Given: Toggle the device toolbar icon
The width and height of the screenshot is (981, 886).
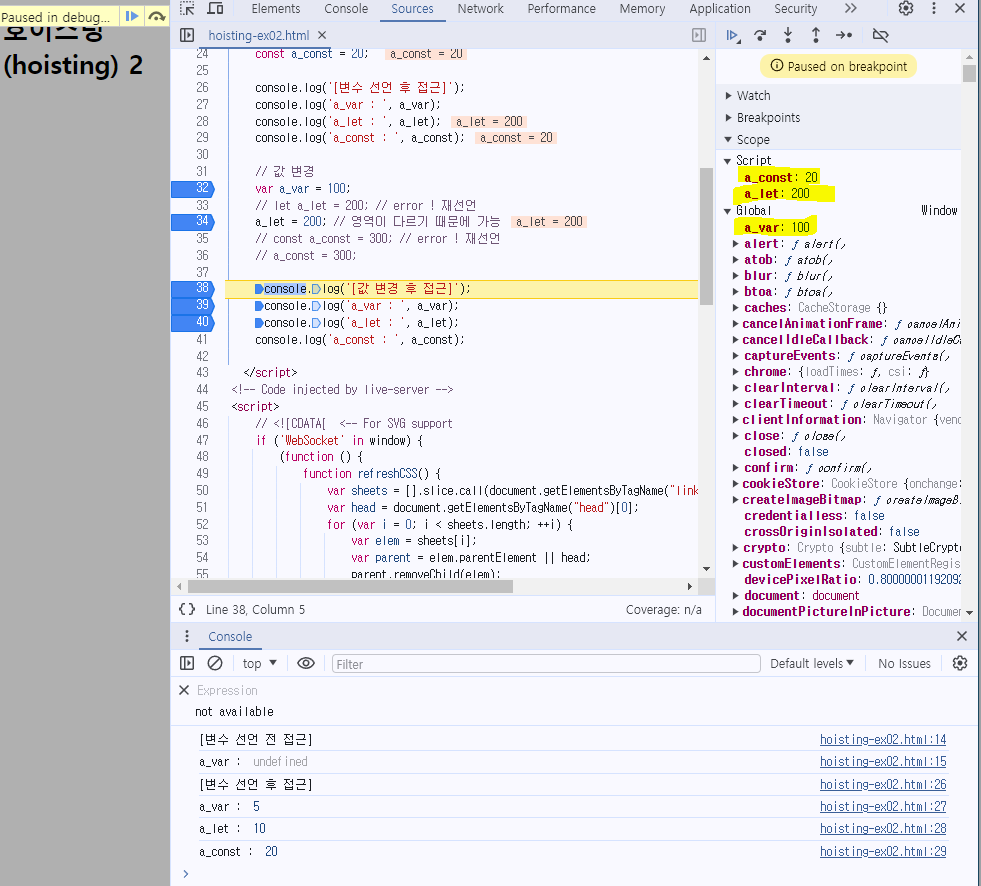Looking at the screenshot, I should [x=215, y=8].
